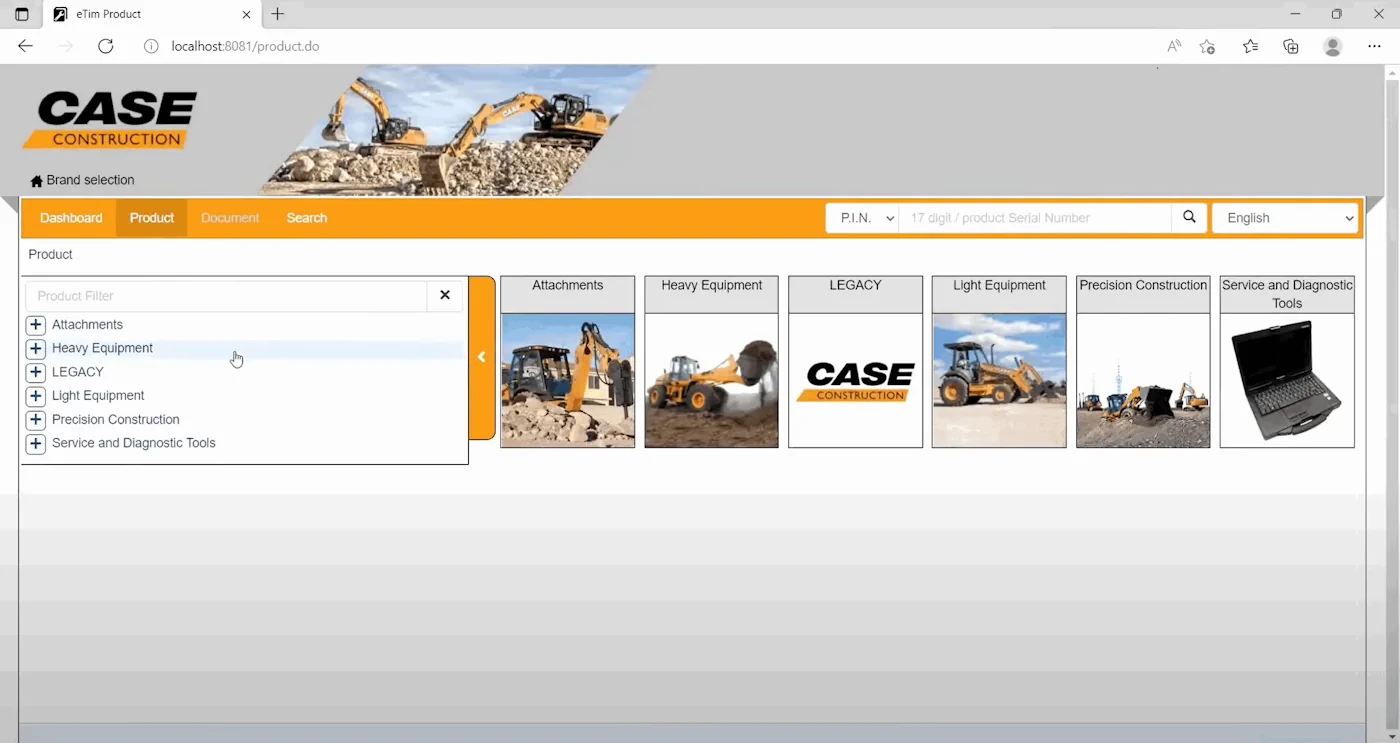The width and height of the screenshot is (1400, 743).
Task: Open browser collections icon
Action: click(x=1291, y=46)
